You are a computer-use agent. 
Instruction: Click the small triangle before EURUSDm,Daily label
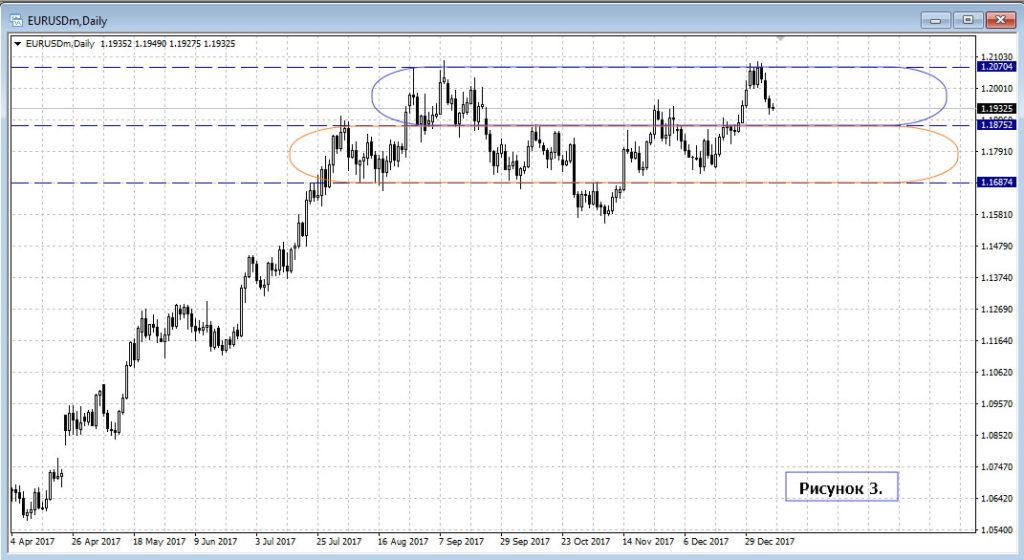coord(17,44)
